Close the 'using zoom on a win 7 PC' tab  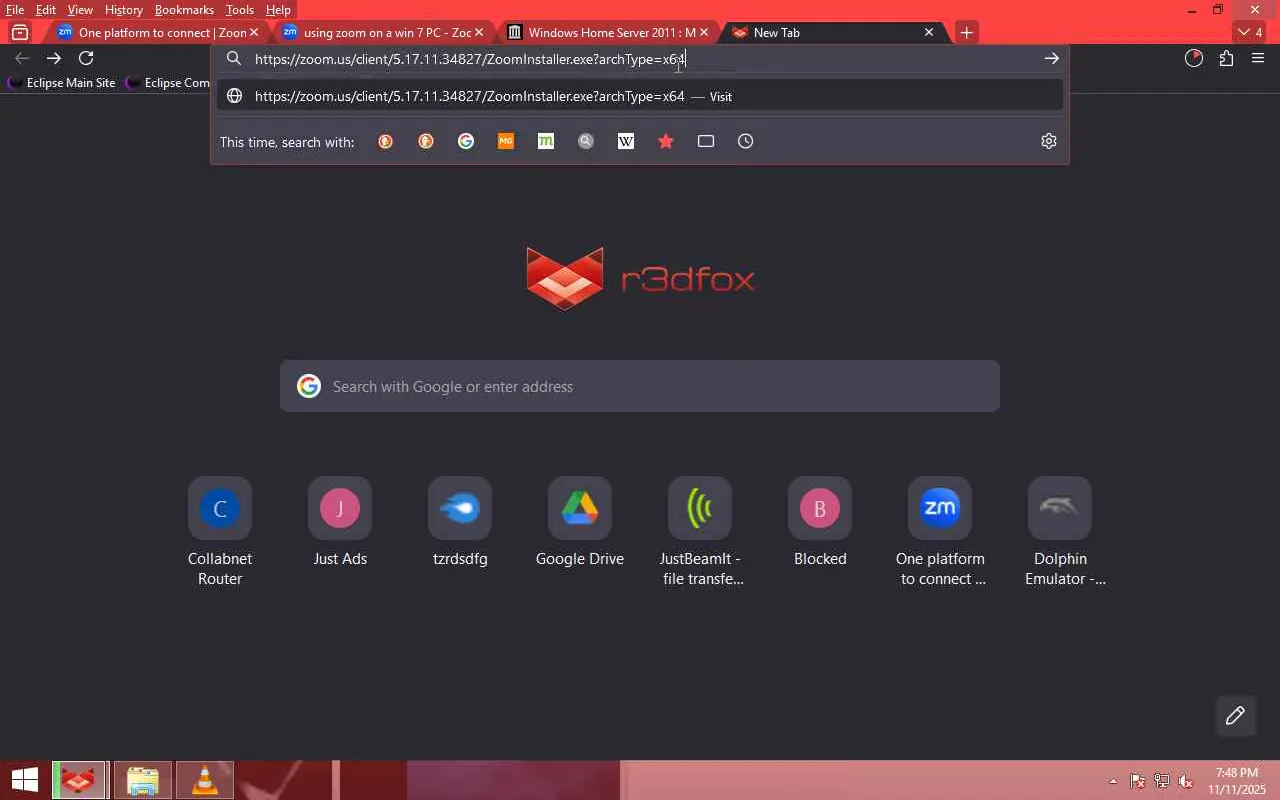[479, 32]
